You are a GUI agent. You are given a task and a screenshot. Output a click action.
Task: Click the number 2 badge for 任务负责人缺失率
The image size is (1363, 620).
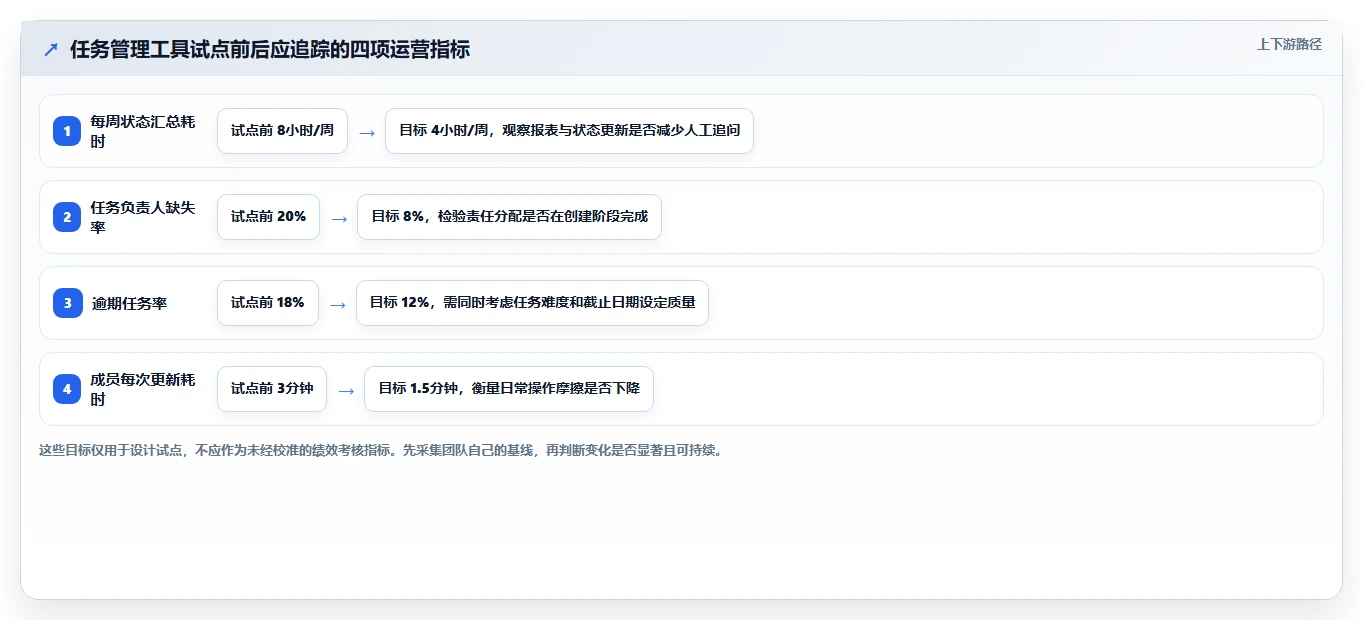click(x=67, y=217)
